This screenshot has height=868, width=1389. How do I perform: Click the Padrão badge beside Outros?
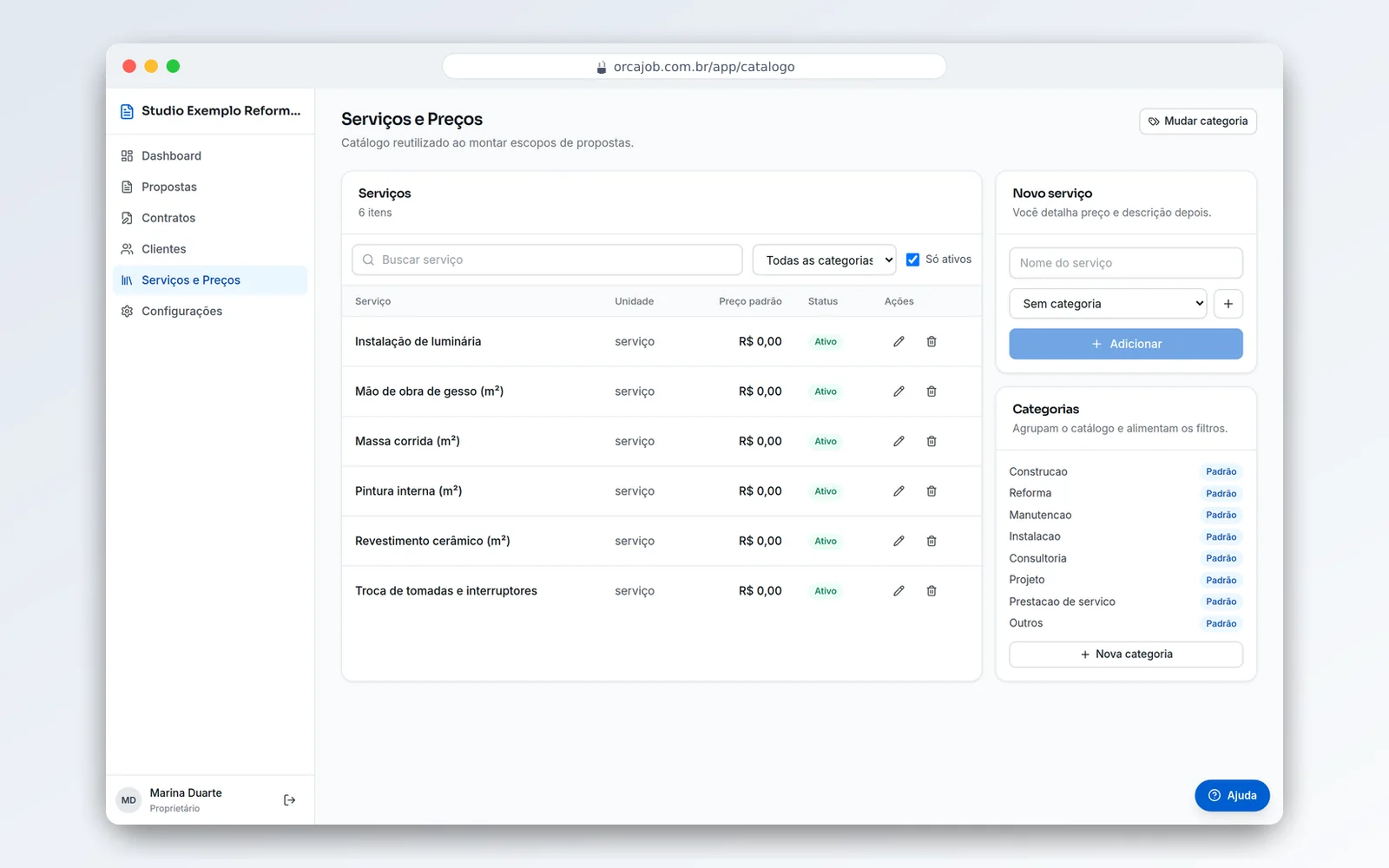[1221, 623]
